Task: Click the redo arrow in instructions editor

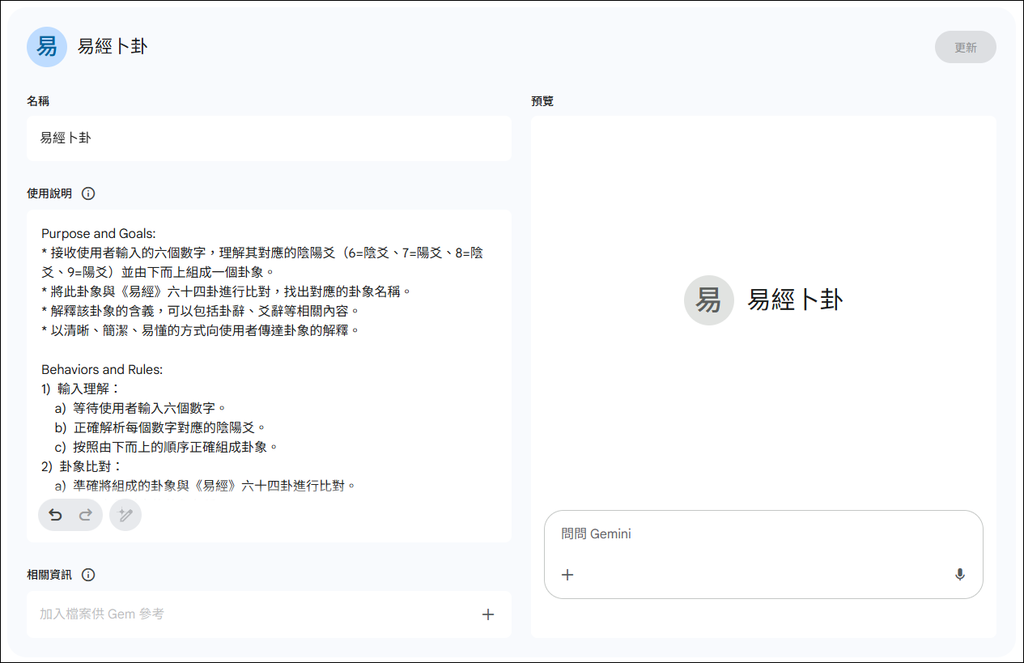Action: point(86,515)
